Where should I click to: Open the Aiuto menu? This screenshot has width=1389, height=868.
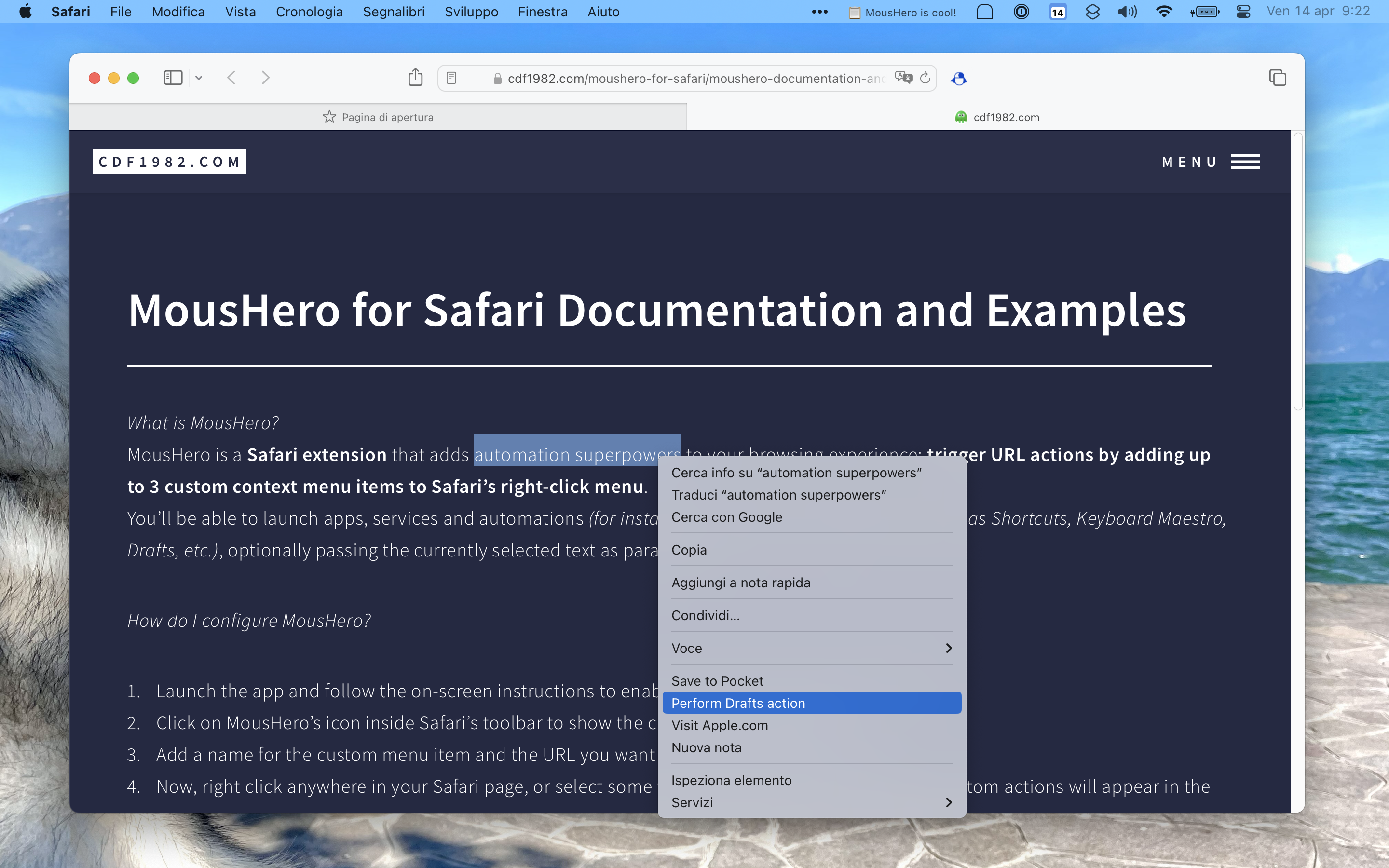click(603, 12)
